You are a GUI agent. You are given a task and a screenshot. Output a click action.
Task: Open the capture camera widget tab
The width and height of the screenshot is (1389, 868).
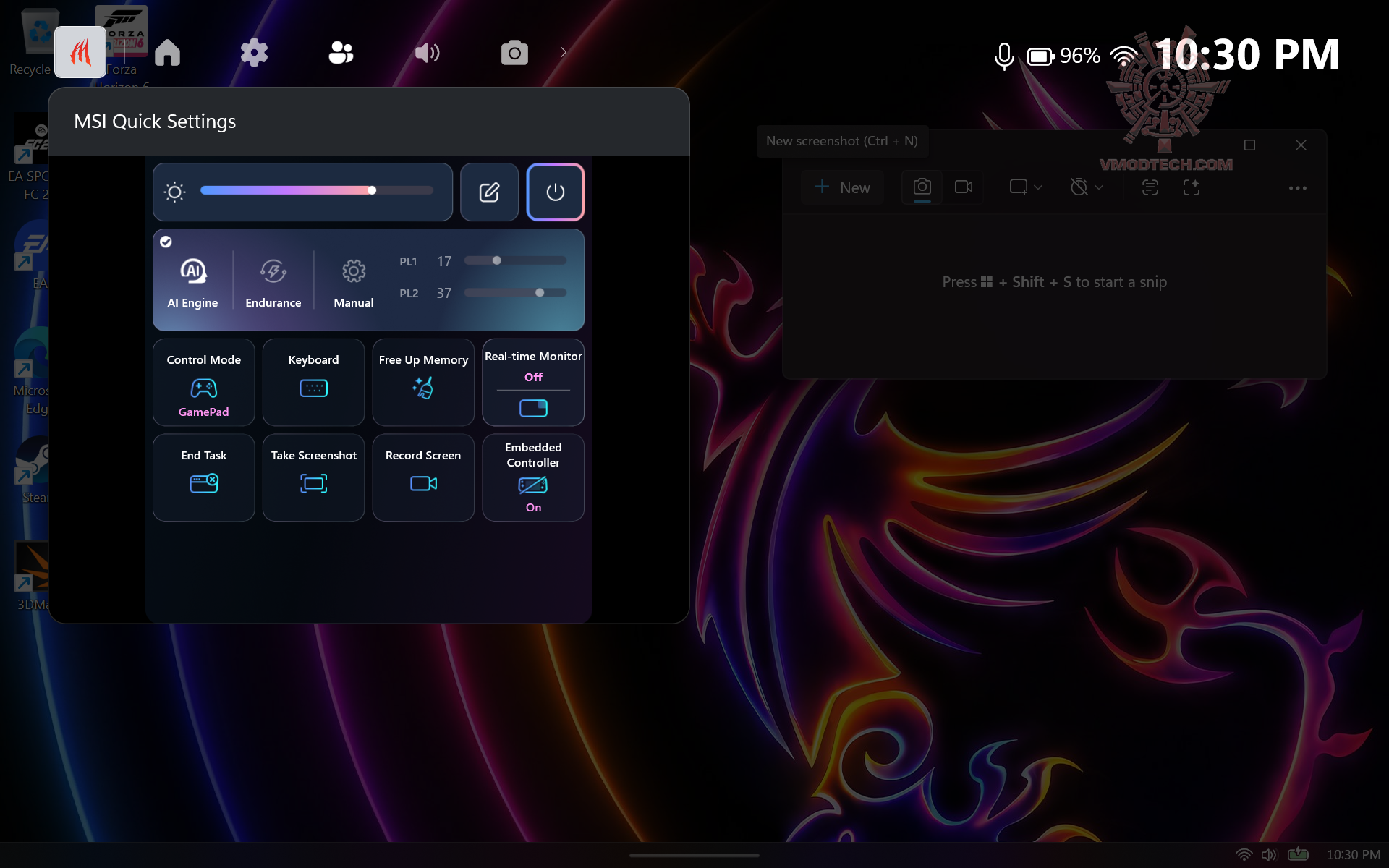tap(514, 52)
